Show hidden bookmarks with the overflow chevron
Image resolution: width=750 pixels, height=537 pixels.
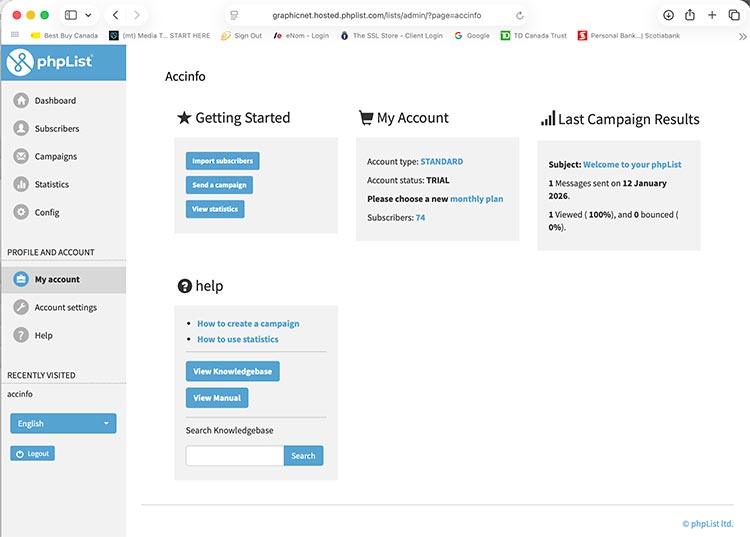point(742,36)
